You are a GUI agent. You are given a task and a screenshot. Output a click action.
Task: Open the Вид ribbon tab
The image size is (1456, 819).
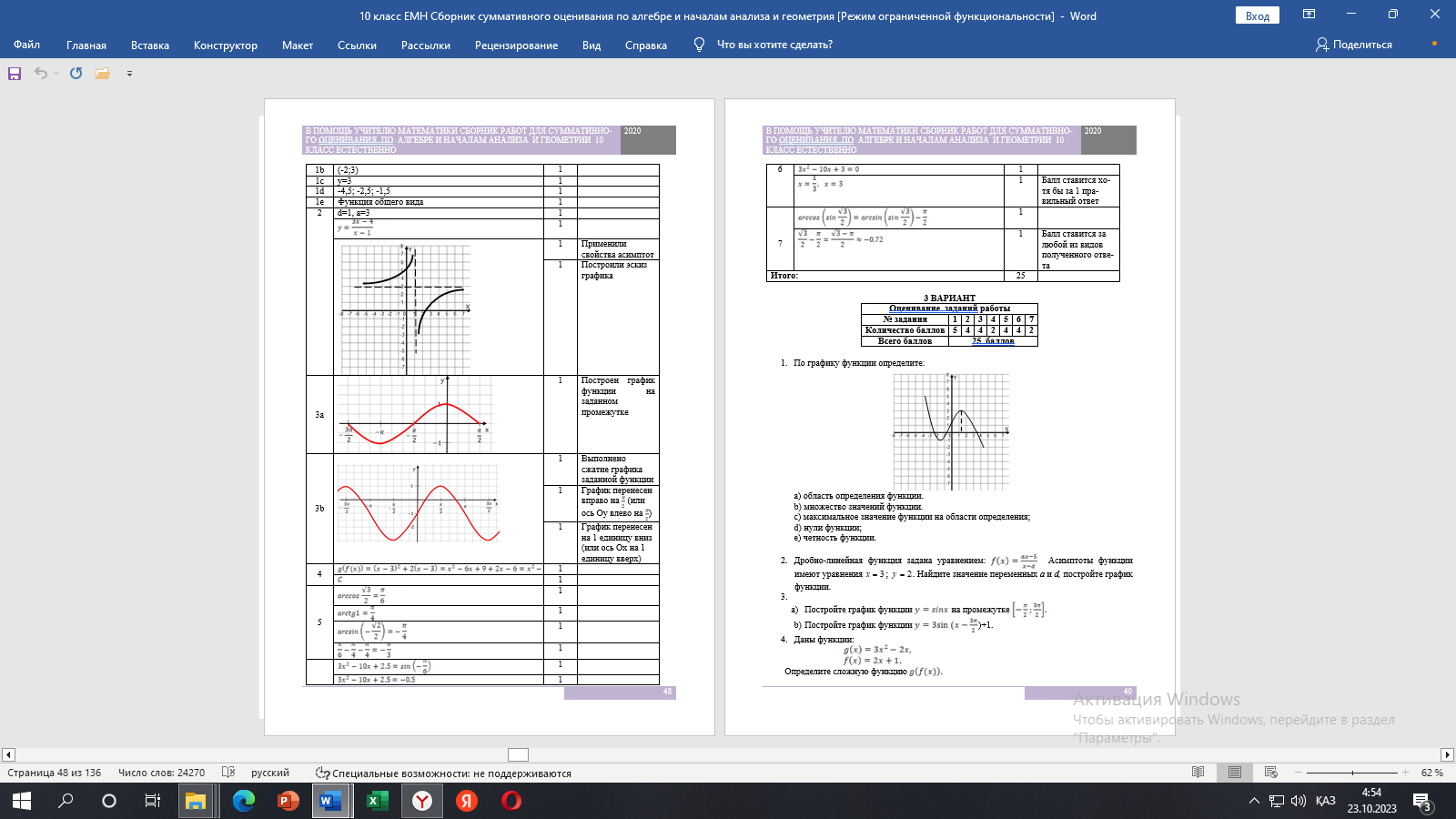tap(591, 45)
